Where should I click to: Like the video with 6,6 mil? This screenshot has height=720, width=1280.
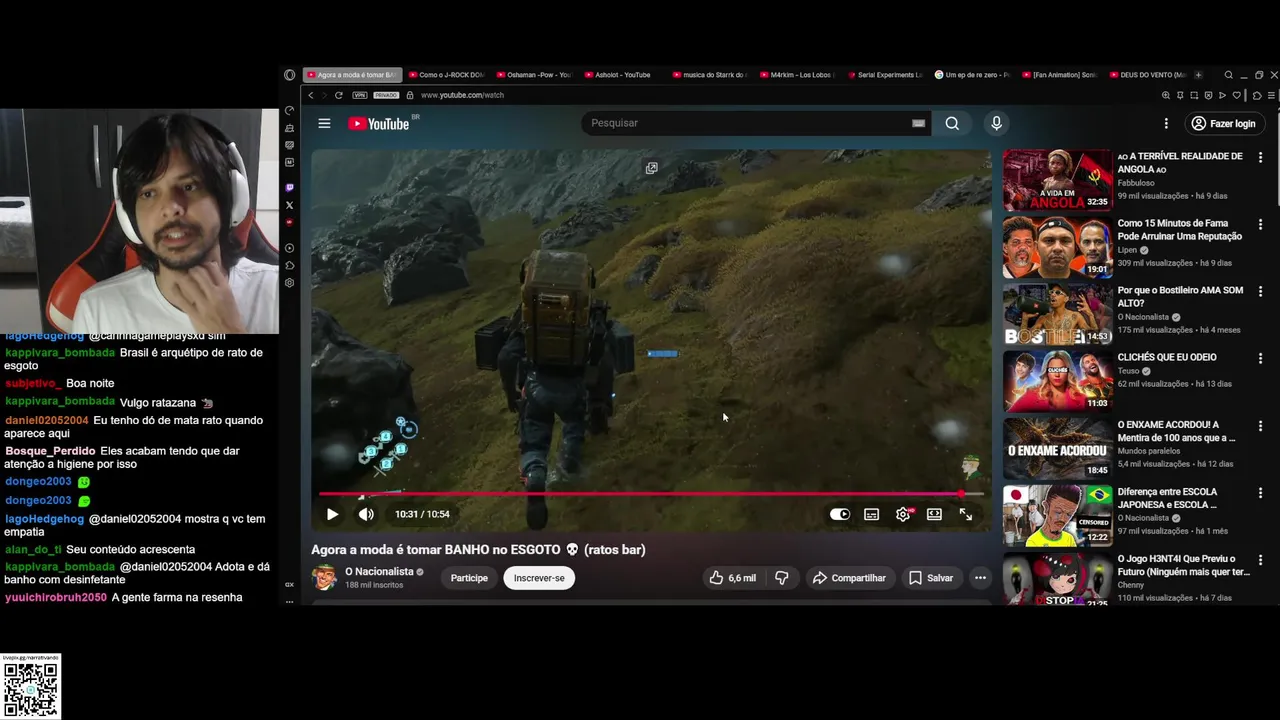click(x=732, y=578)
